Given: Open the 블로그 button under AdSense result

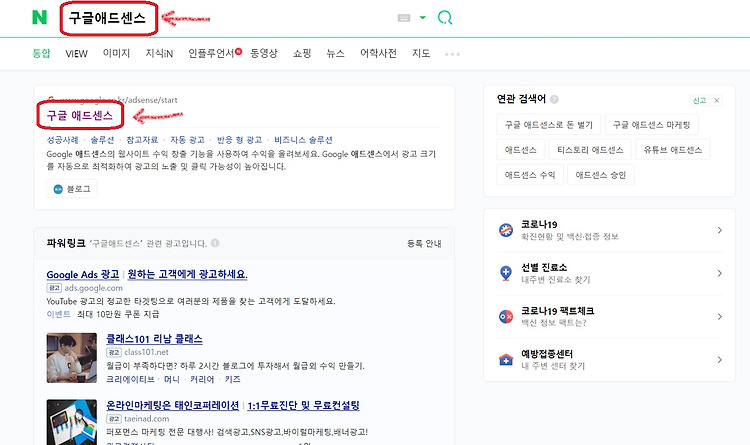Looking at the screenshot, I should tap(72, 189).
